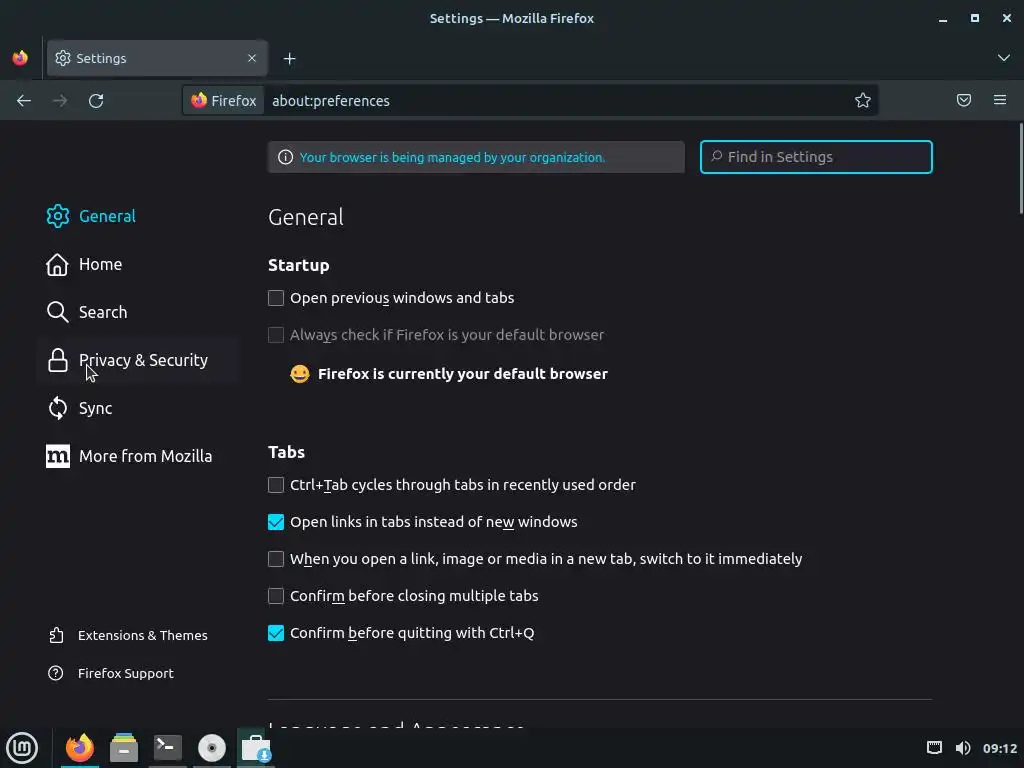1024x768 pixels.
Task: Bookmark this page with the star icon
Action: 863,100
